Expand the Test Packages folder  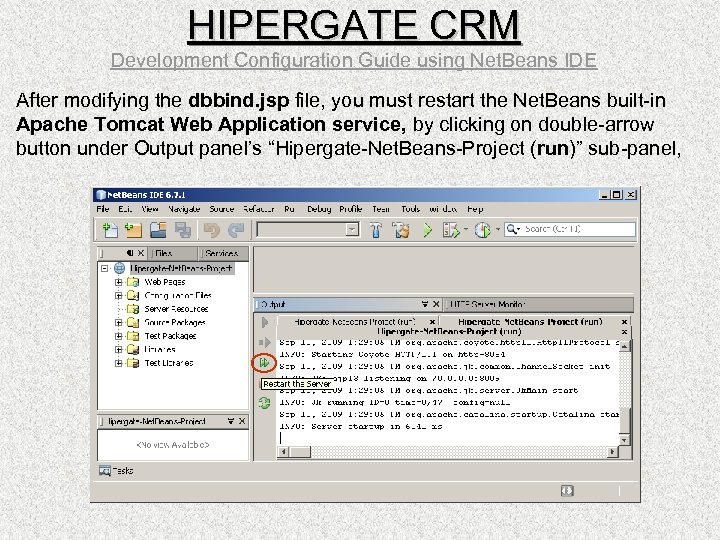coord(118,336)
